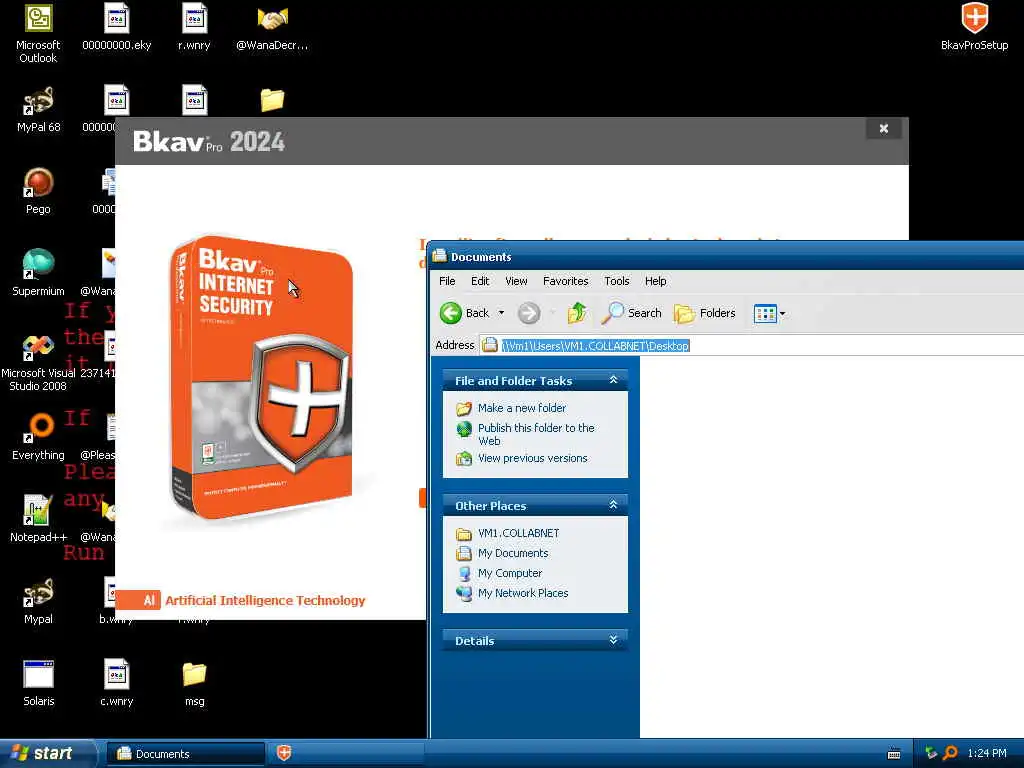This screenshot has width=1024, height=768.
Task: Click the Bkav Internet Security box image
Action: pyautogui.click(x=261, y=379)
